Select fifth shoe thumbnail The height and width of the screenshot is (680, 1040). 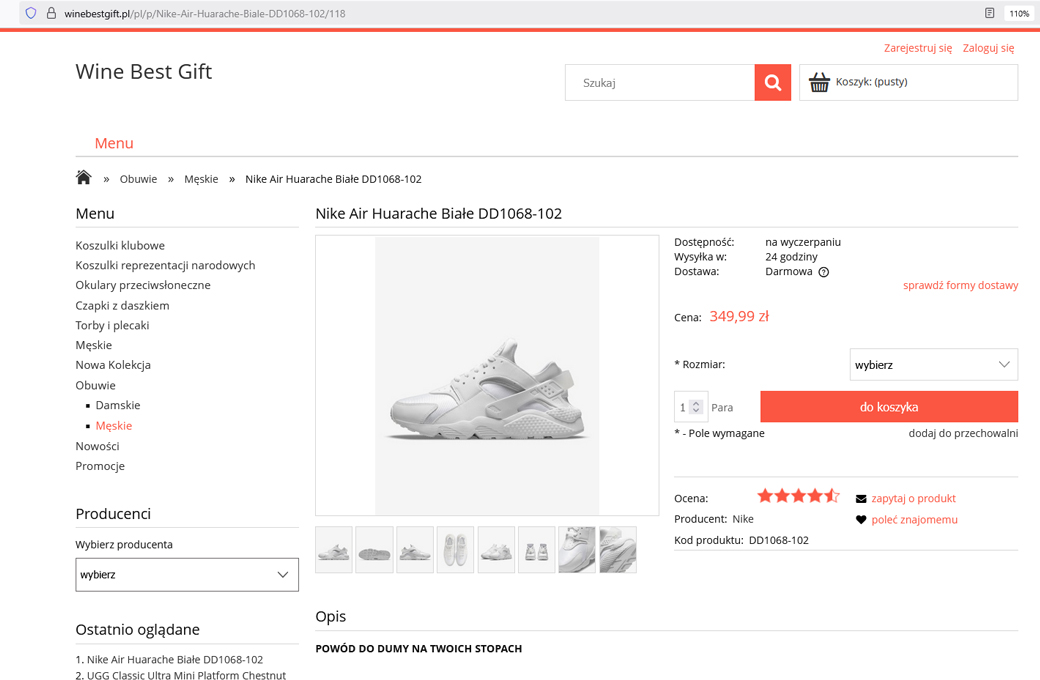point(496,550)
